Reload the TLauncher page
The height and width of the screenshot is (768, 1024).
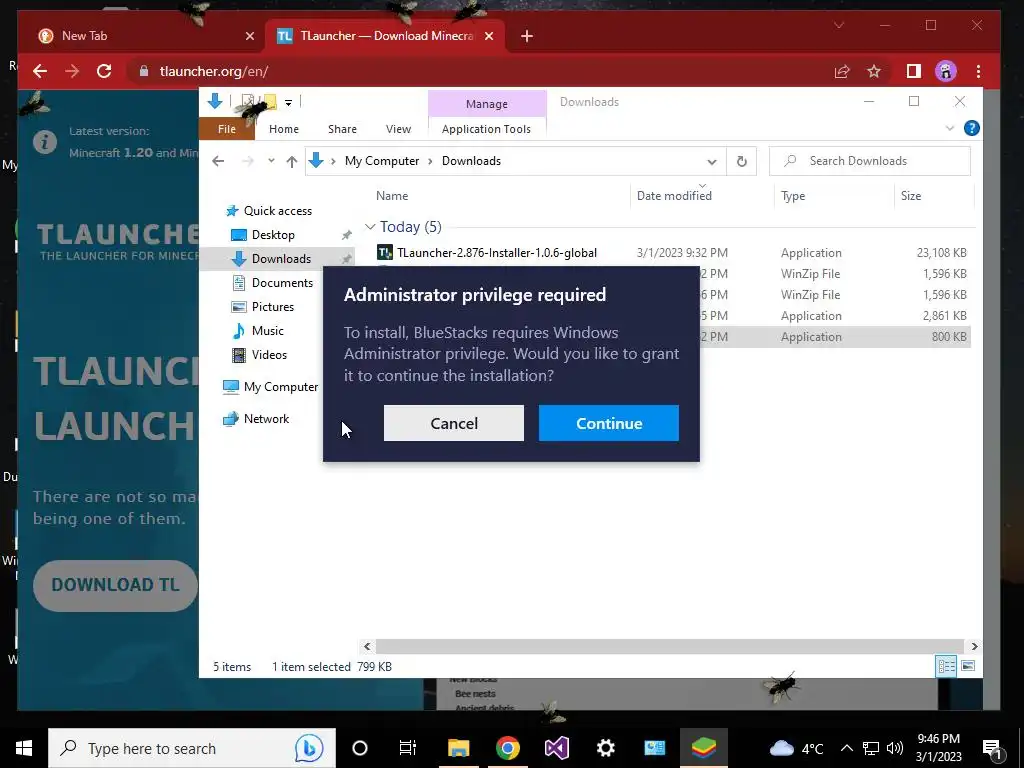[x=104, y=71]
